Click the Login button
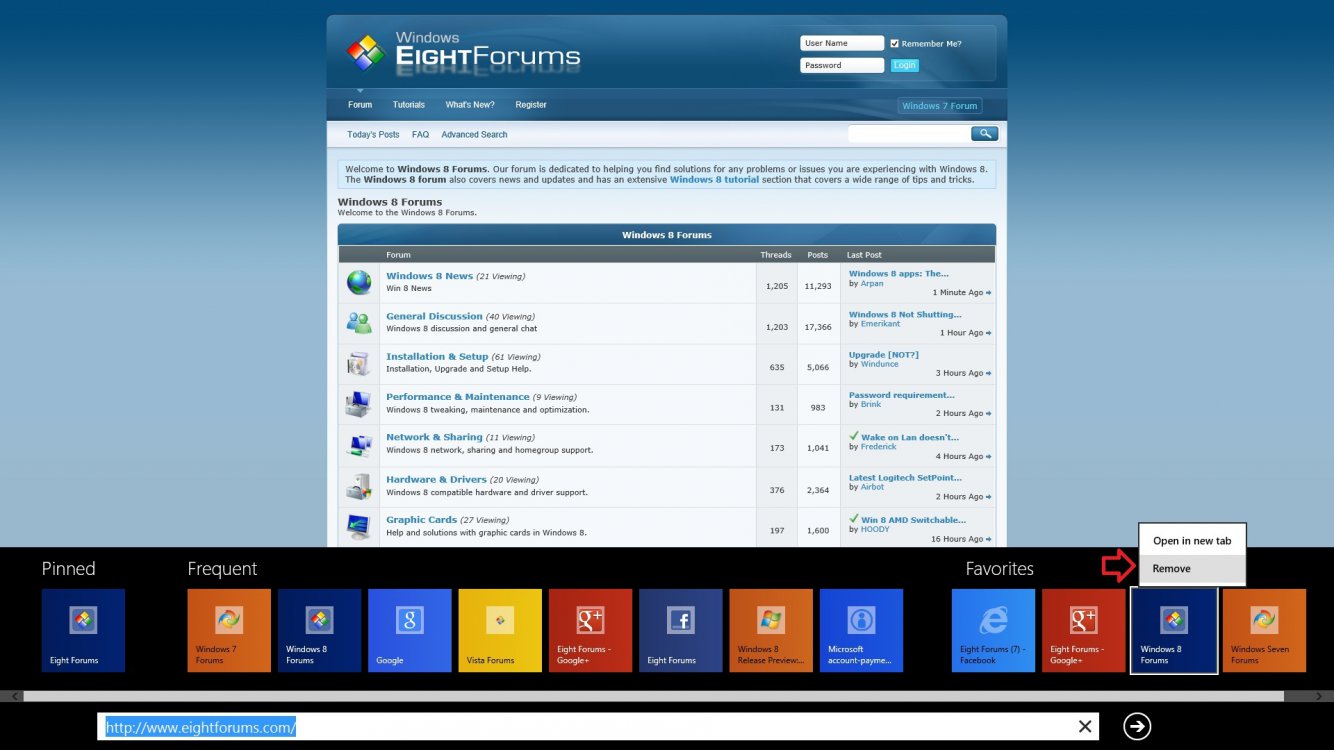The width and height of the screenshot is (1334, 750). click(904, 66)
